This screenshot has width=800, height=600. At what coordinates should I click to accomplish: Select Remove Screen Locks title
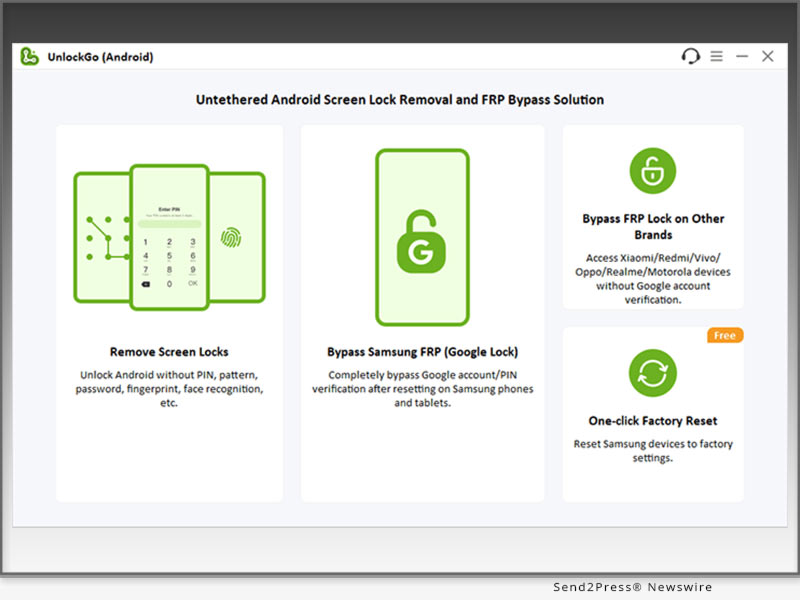pyautogui.click(x=169, y=352)
